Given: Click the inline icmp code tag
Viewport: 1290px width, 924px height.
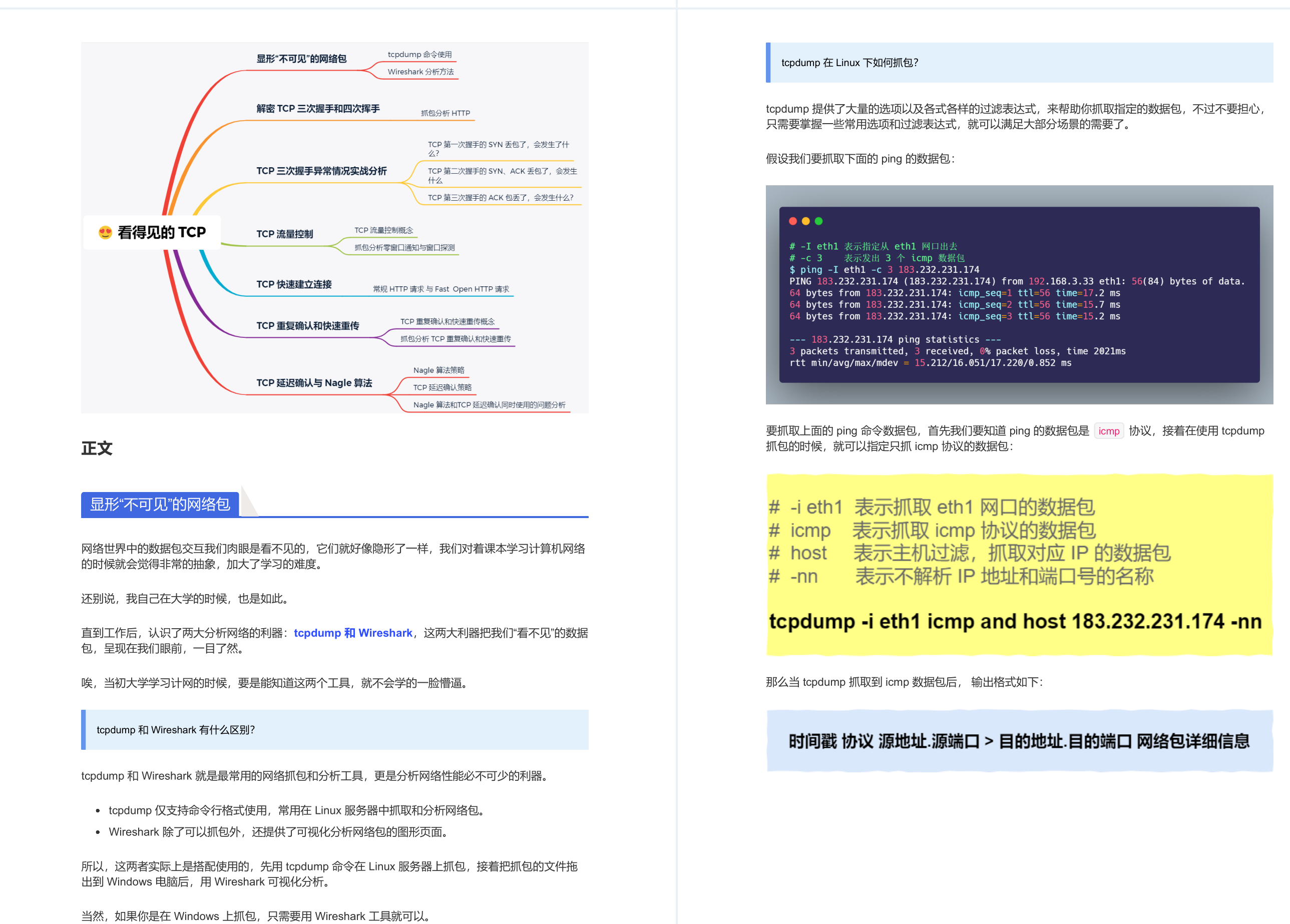Looking at the screenshot, I should [1109, 431].
